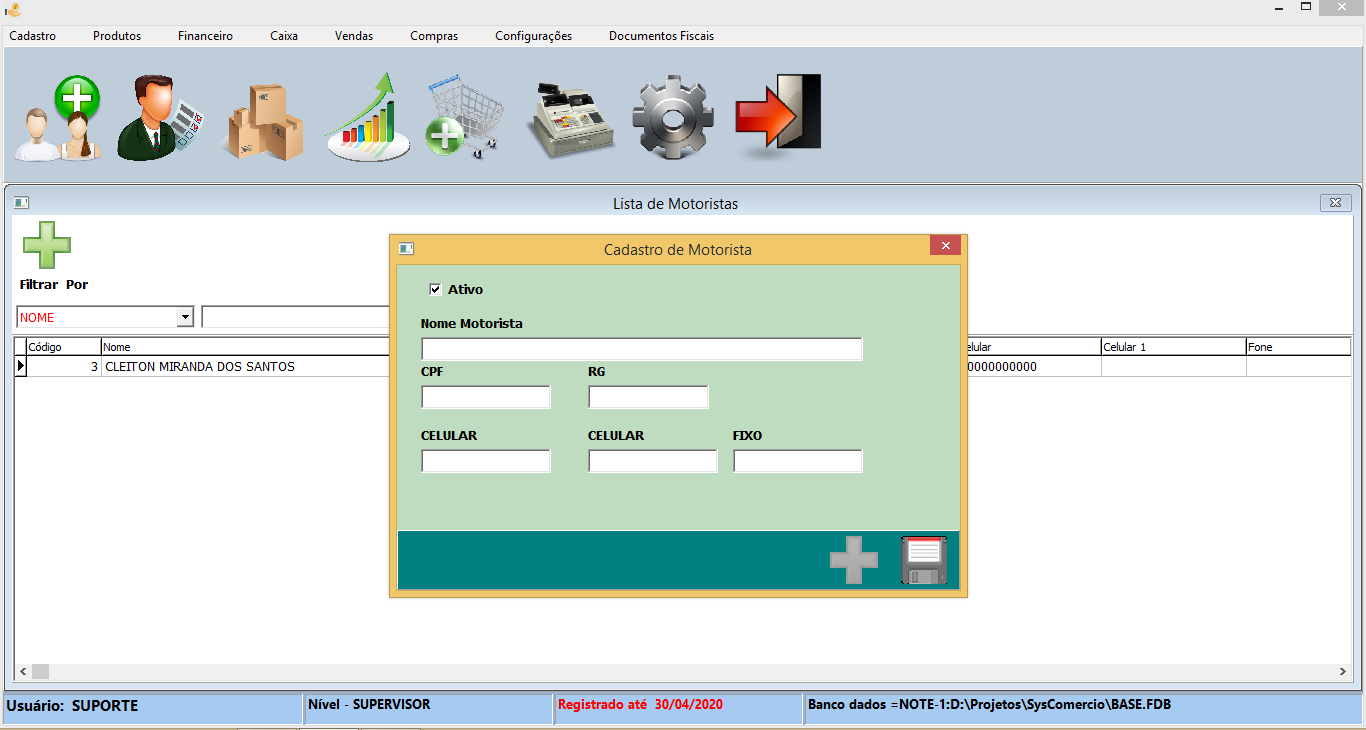
Task: Click the Nome Motorista text field
Action: (641, 349)
